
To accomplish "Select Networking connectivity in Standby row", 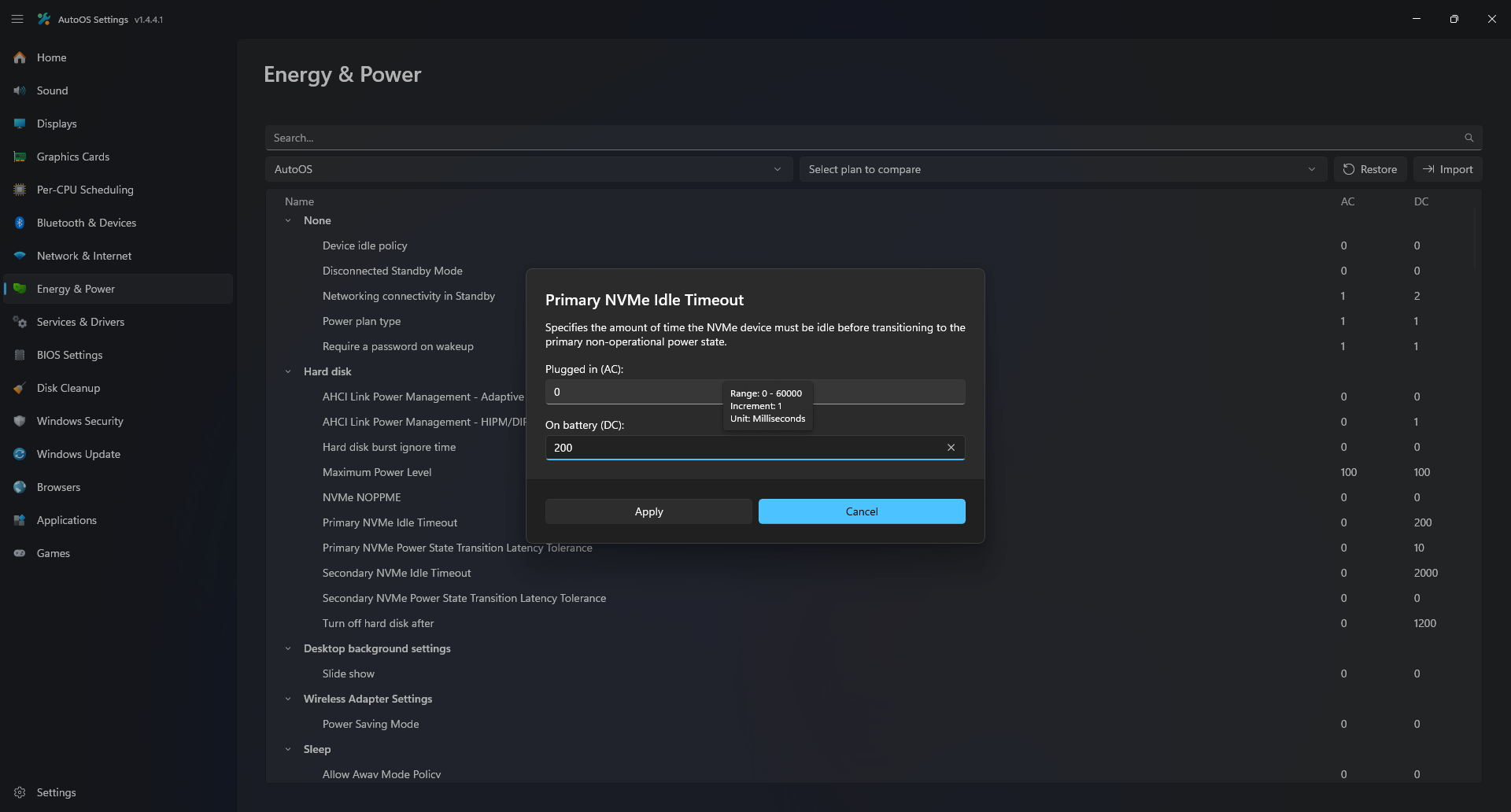I will click(874, 296).
